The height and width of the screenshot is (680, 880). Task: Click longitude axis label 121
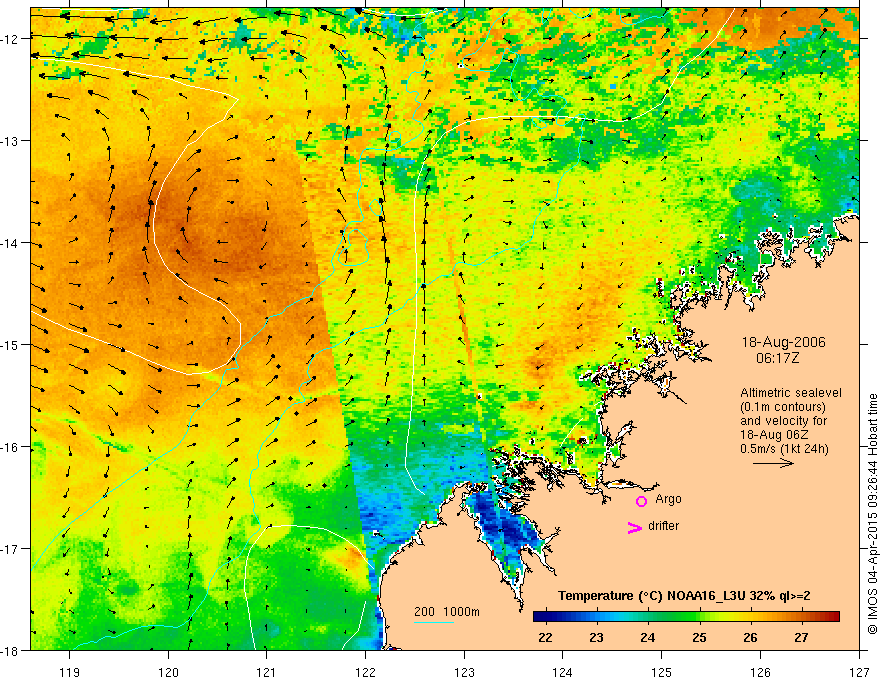tap(267, 672)
